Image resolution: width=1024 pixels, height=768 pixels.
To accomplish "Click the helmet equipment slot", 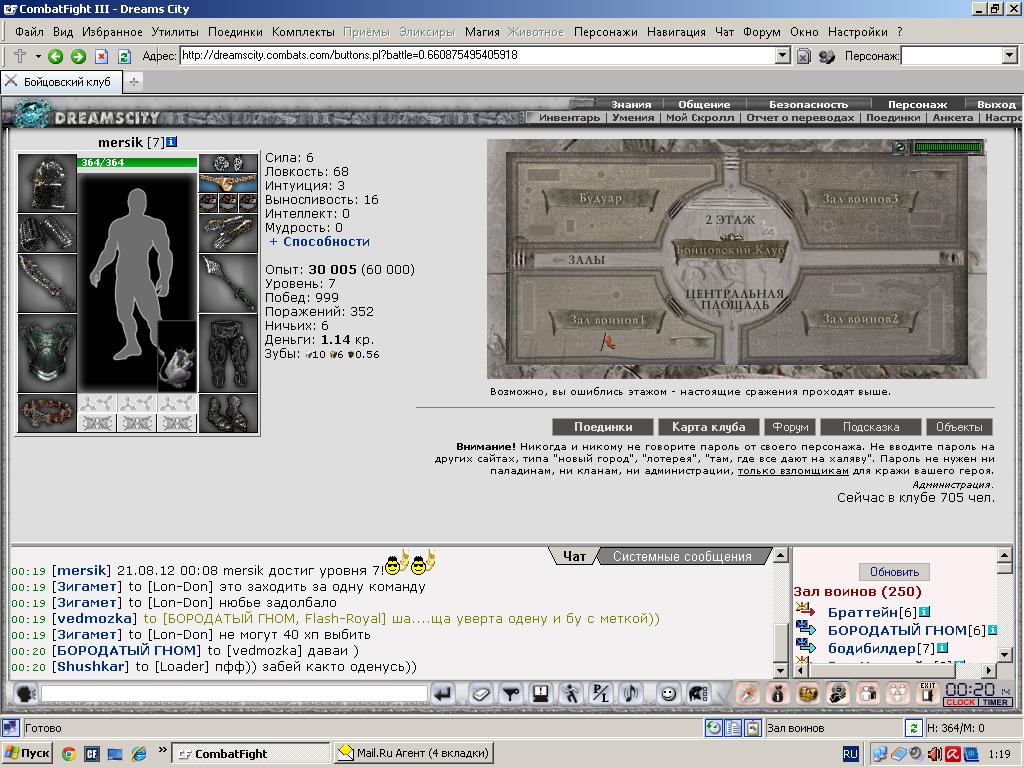I will 47,183.
